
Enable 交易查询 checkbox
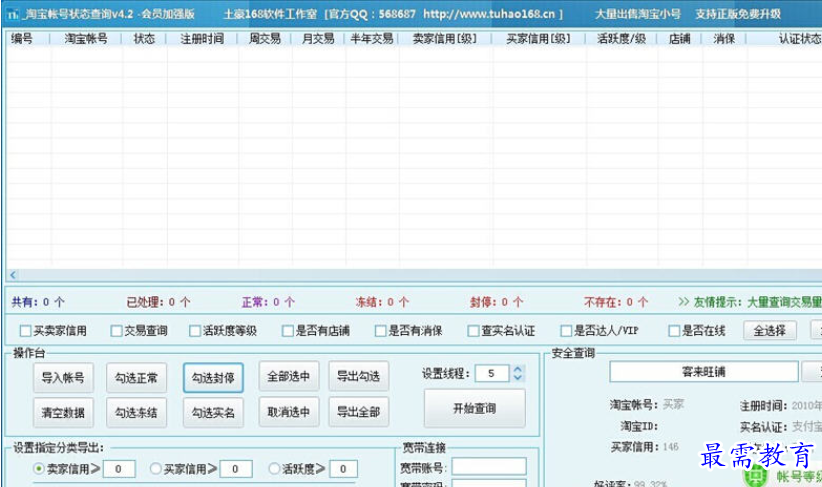116,331
